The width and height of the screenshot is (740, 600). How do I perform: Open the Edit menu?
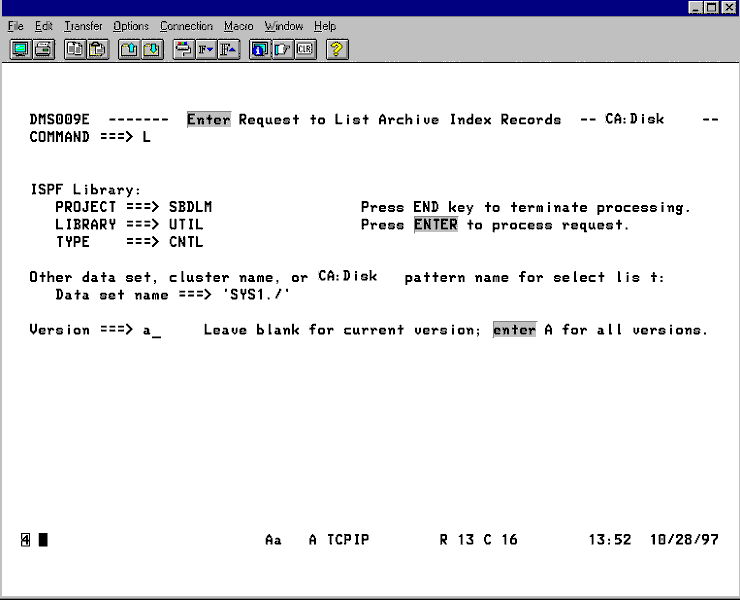click(43, 26)
